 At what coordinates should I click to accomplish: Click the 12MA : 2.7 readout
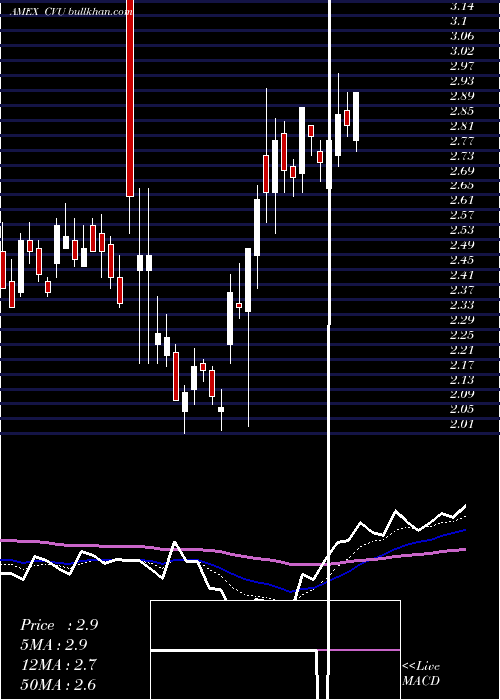58,665
